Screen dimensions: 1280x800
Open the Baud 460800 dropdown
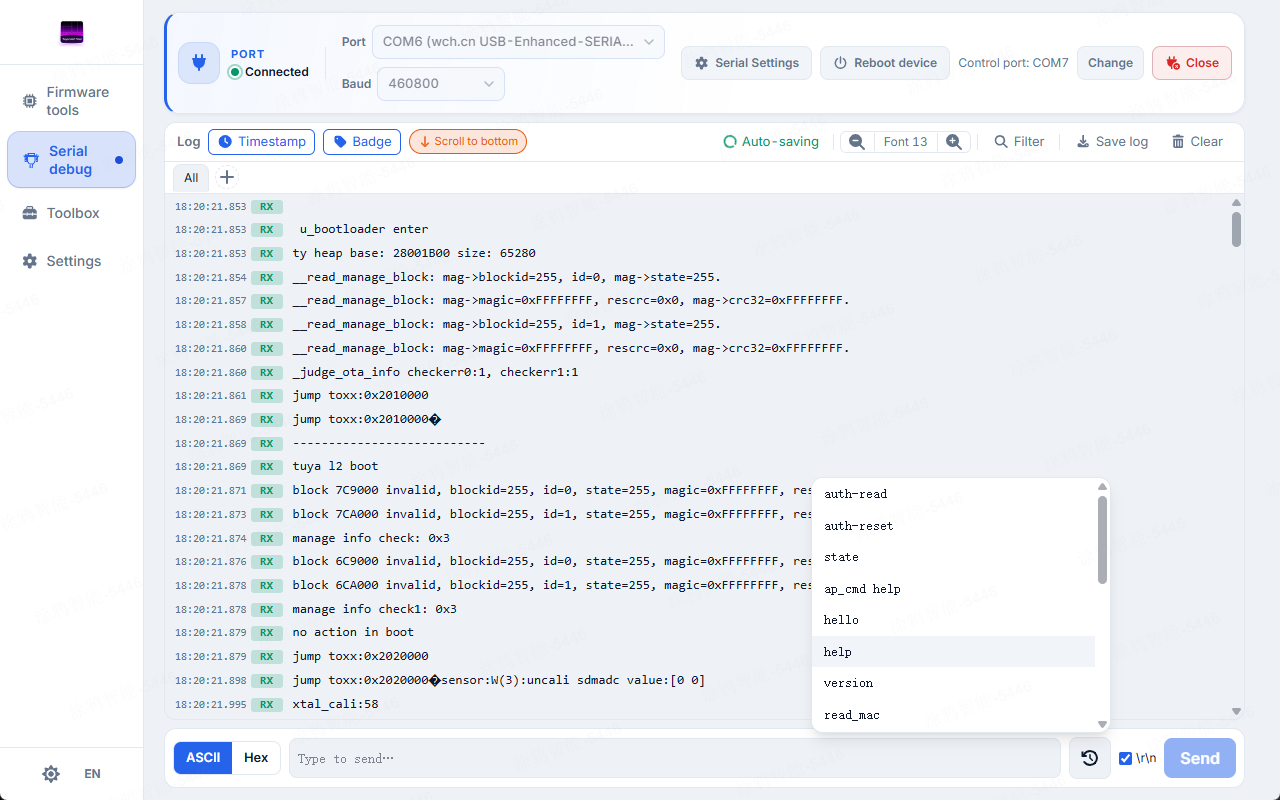coord(440,84)
